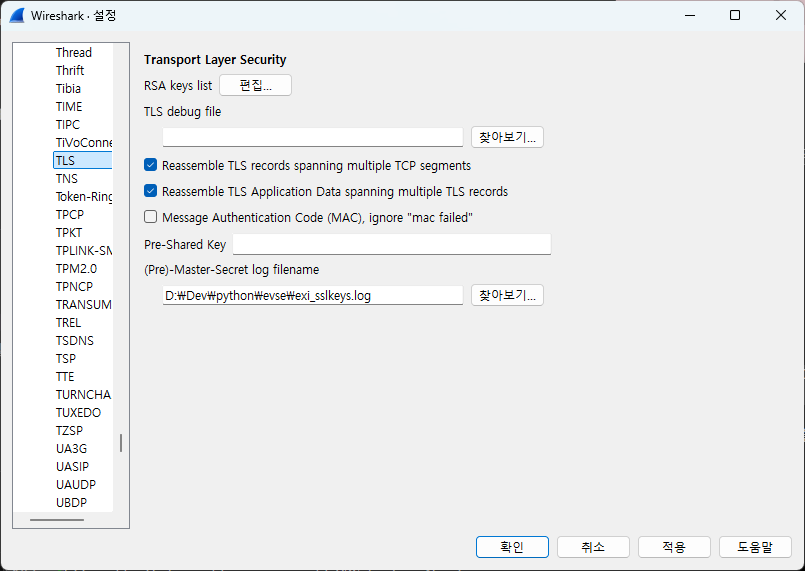Toggle TLS Application Data reassembly checkbox
Image resolution: width=805 pixels, height=571 pixels.
pos(150,191)
